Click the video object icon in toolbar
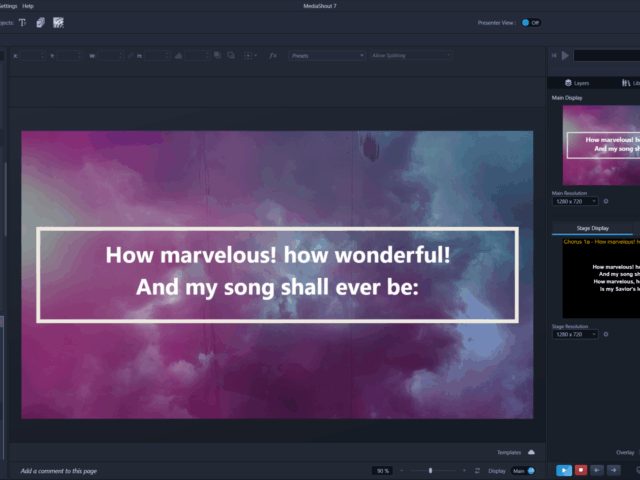This screenshot has height=480, width=640. tap(59, 22)
